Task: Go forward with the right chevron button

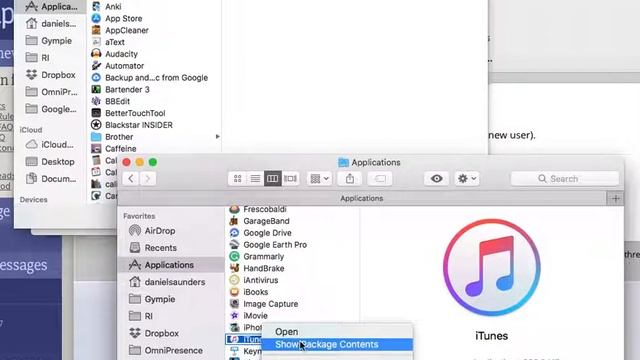Action: click(x=148, y=178)
